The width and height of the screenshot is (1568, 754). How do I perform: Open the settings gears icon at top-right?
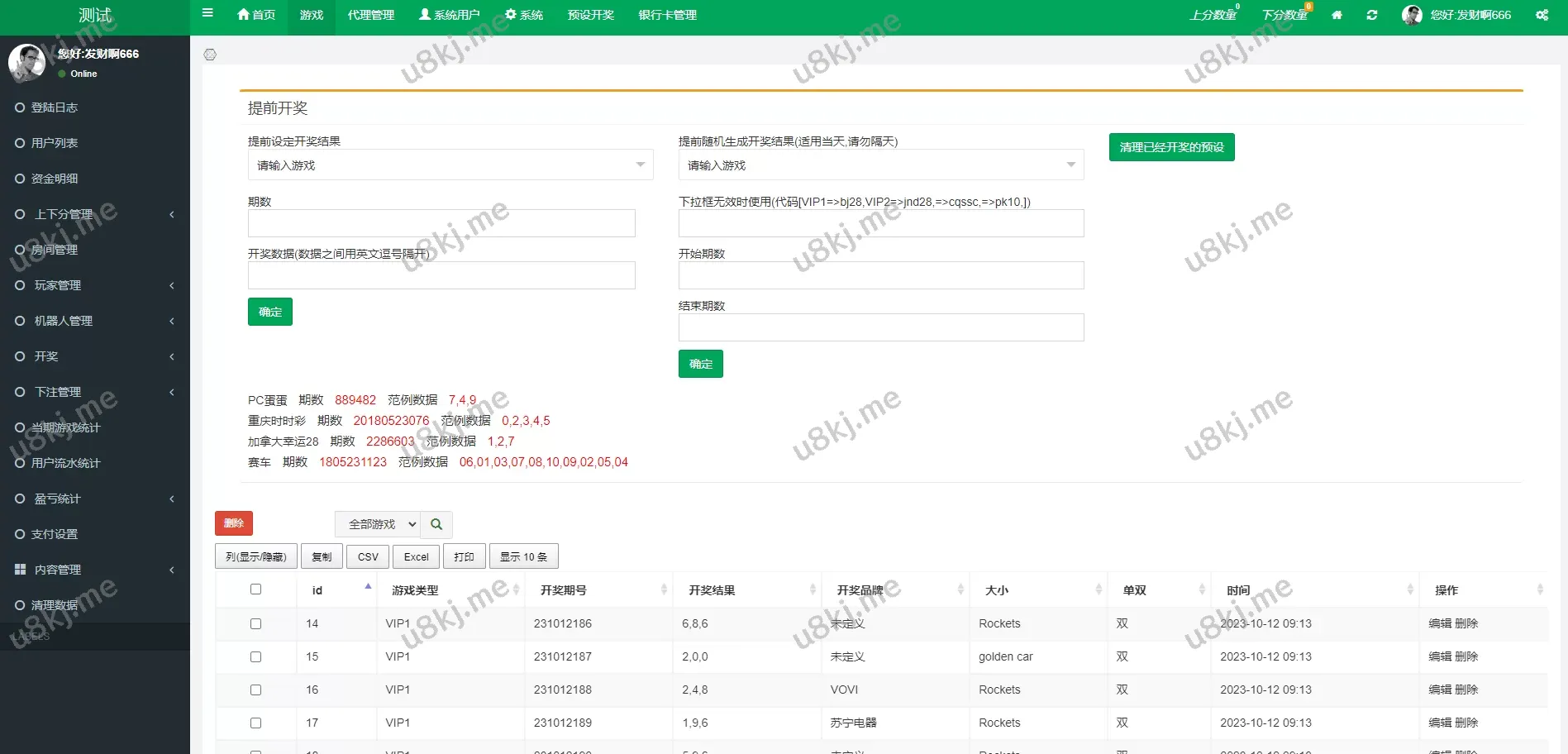point(1542,15)
